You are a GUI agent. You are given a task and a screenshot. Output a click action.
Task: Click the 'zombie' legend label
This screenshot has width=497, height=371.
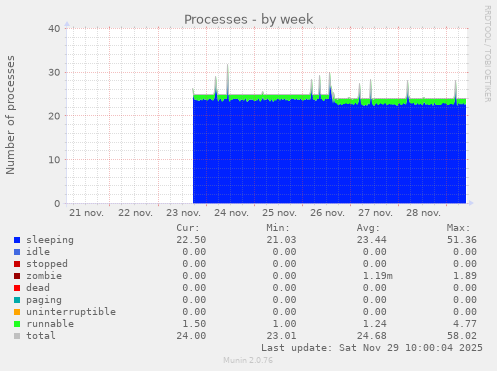pyautogui.click(x=44, y=276)
